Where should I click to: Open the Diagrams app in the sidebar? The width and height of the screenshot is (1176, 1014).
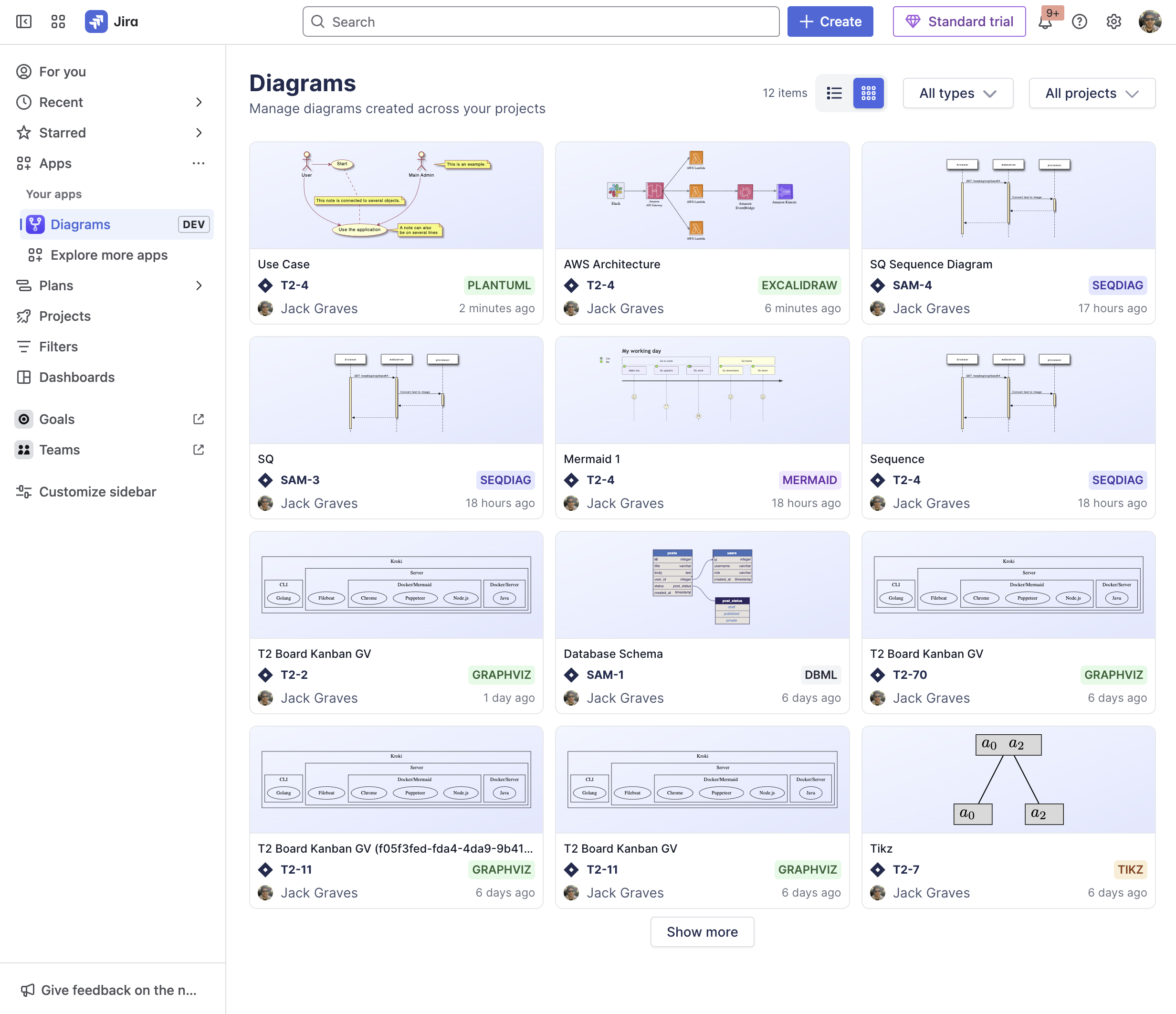(80, 224)
